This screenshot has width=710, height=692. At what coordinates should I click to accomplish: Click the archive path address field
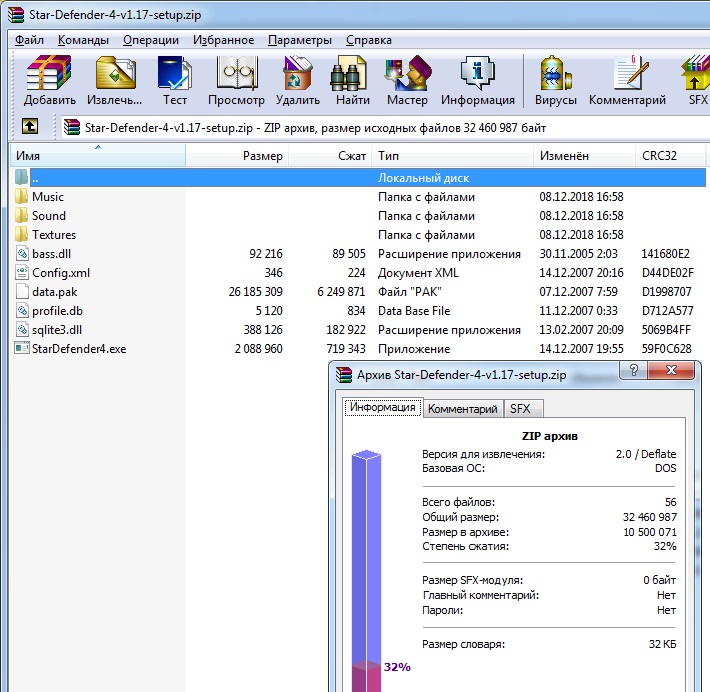(x=385, y=128)
